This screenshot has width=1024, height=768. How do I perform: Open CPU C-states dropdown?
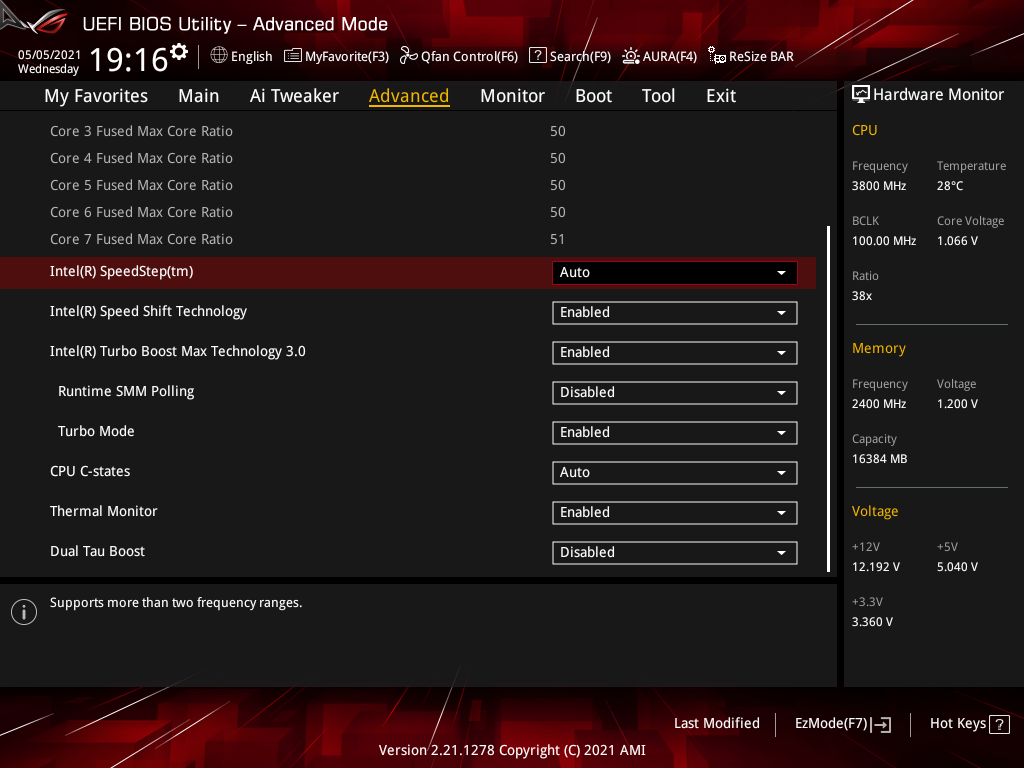pos(675,473)
